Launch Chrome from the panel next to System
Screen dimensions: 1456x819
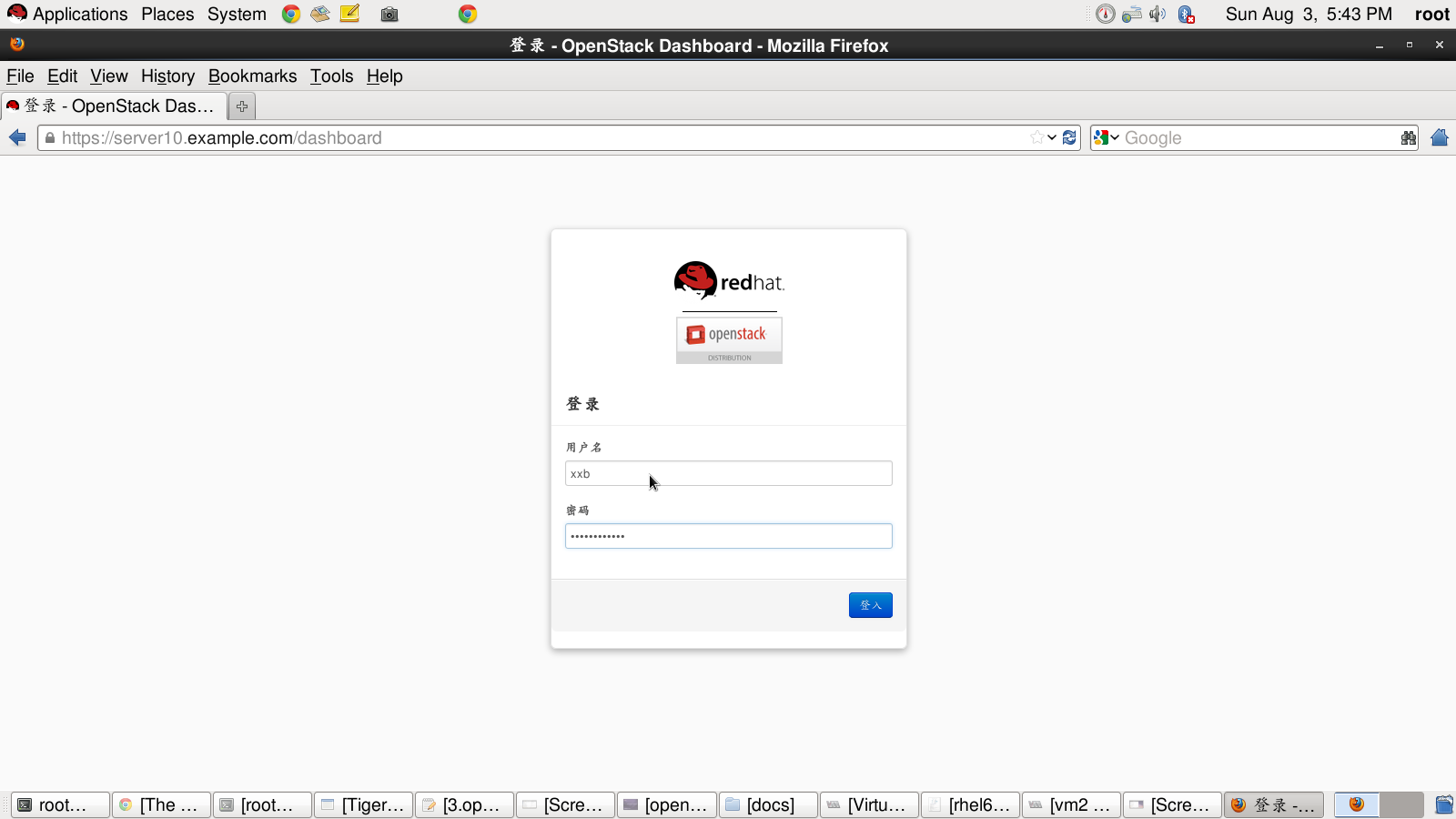291,14
